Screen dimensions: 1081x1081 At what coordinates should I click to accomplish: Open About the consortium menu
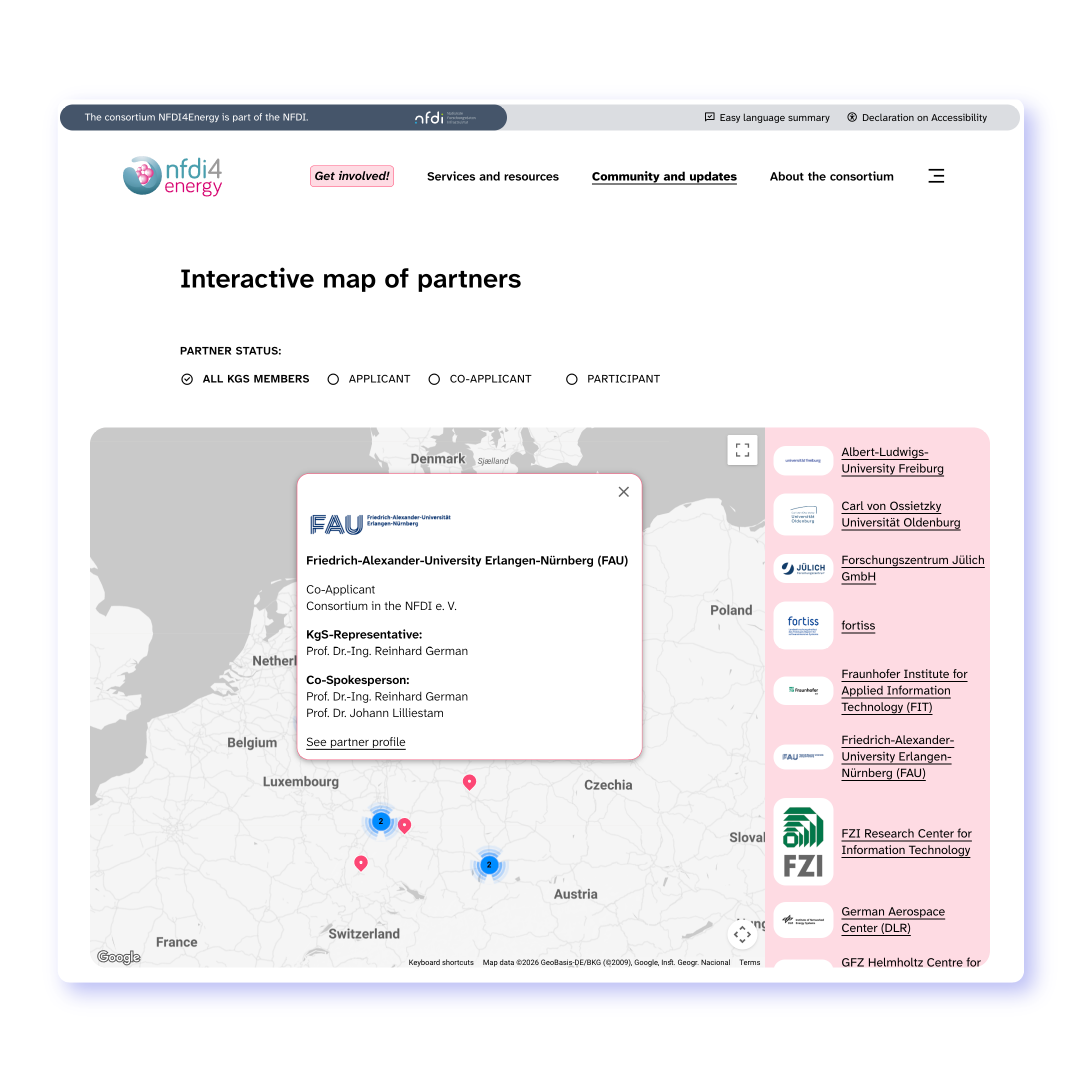tap(832, 177)
